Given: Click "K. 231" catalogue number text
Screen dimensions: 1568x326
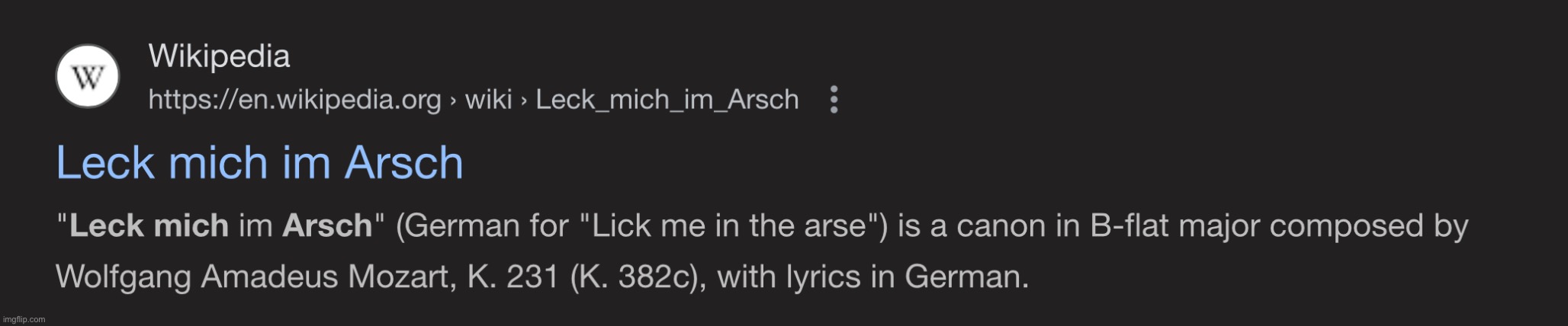Looking at the screenshot, I should point(514,276).
